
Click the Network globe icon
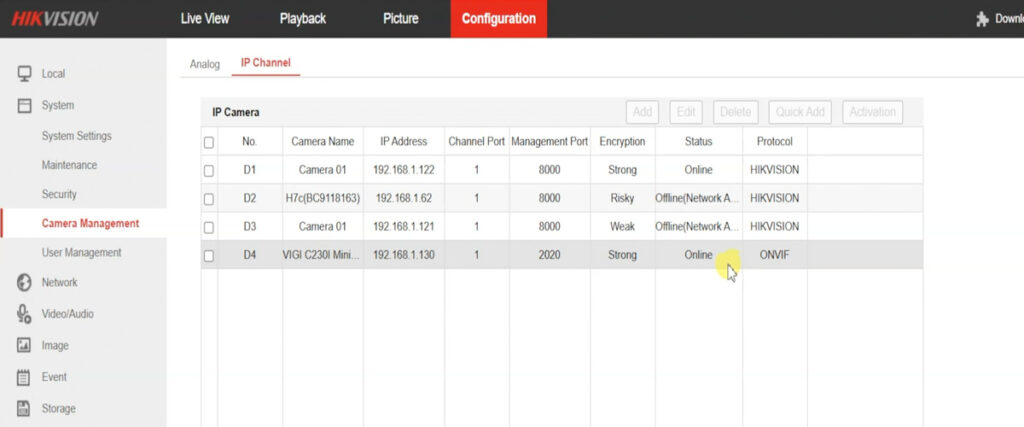click(25, 283)
